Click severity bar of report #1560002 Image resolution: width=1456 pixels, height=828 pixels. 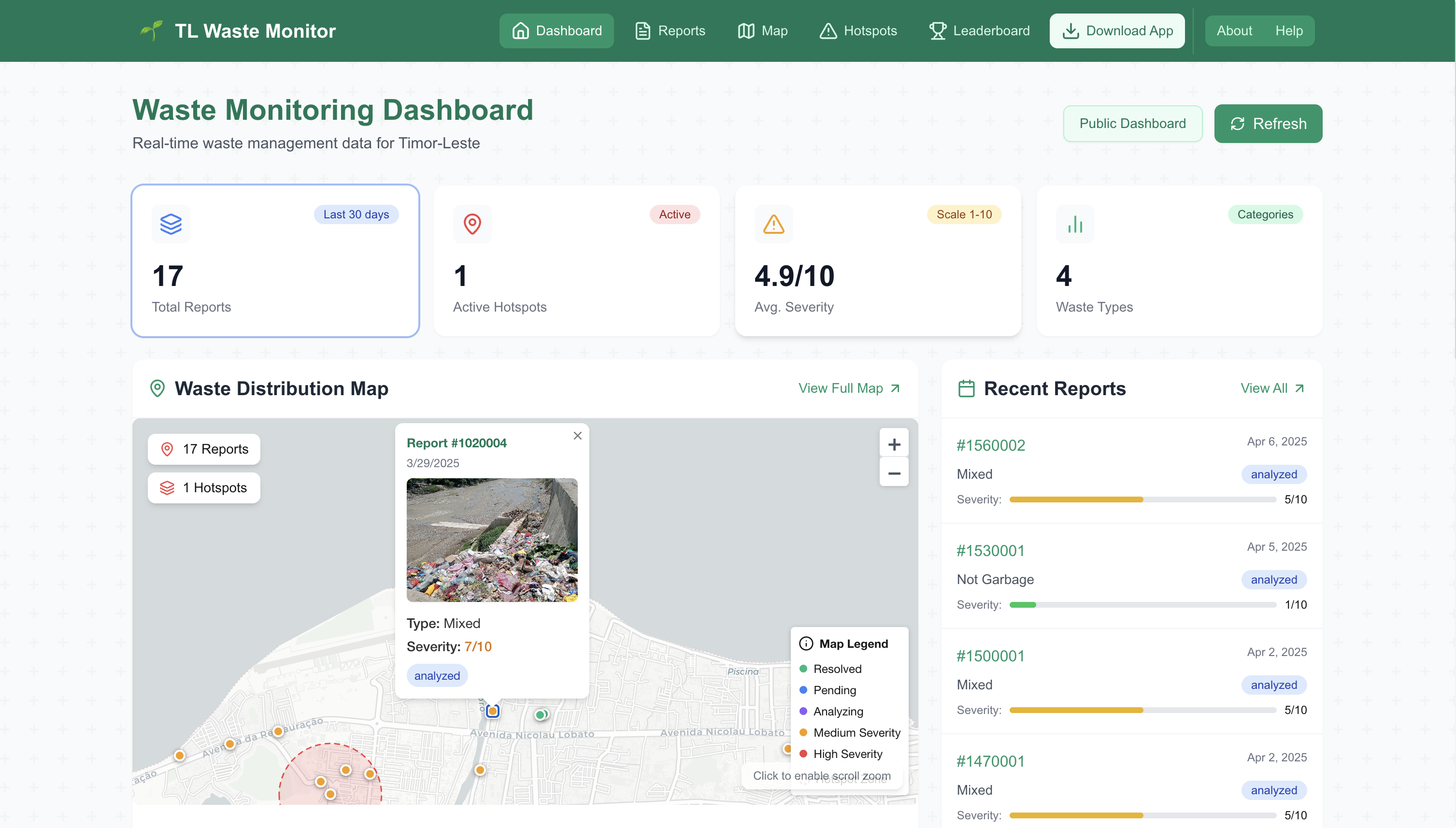pos(1142,500)
